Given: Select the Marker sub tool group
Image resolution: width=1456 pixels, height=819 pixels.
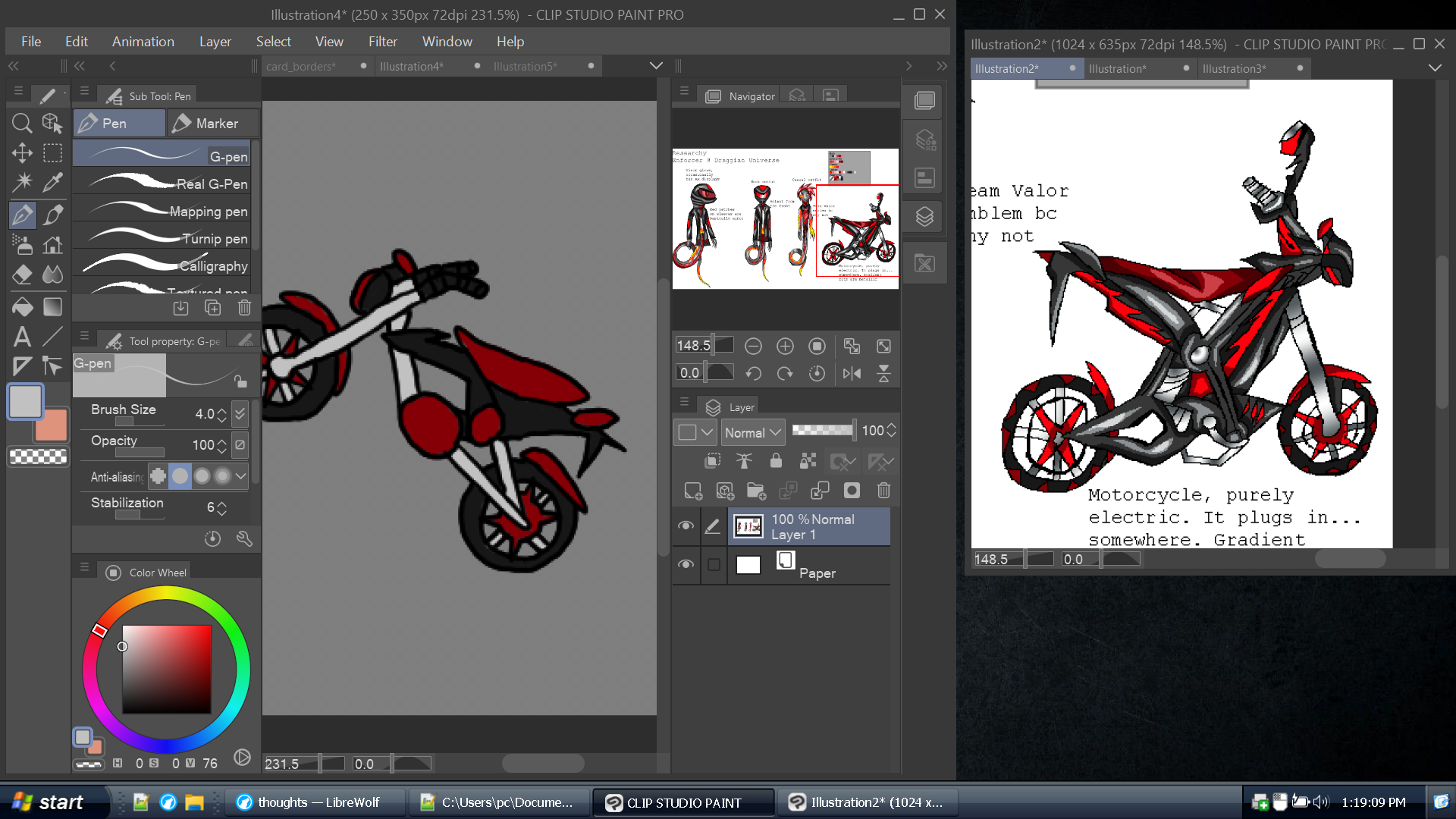Looking at the screenshot, I should pyautogui.click(x=212, y=123).
